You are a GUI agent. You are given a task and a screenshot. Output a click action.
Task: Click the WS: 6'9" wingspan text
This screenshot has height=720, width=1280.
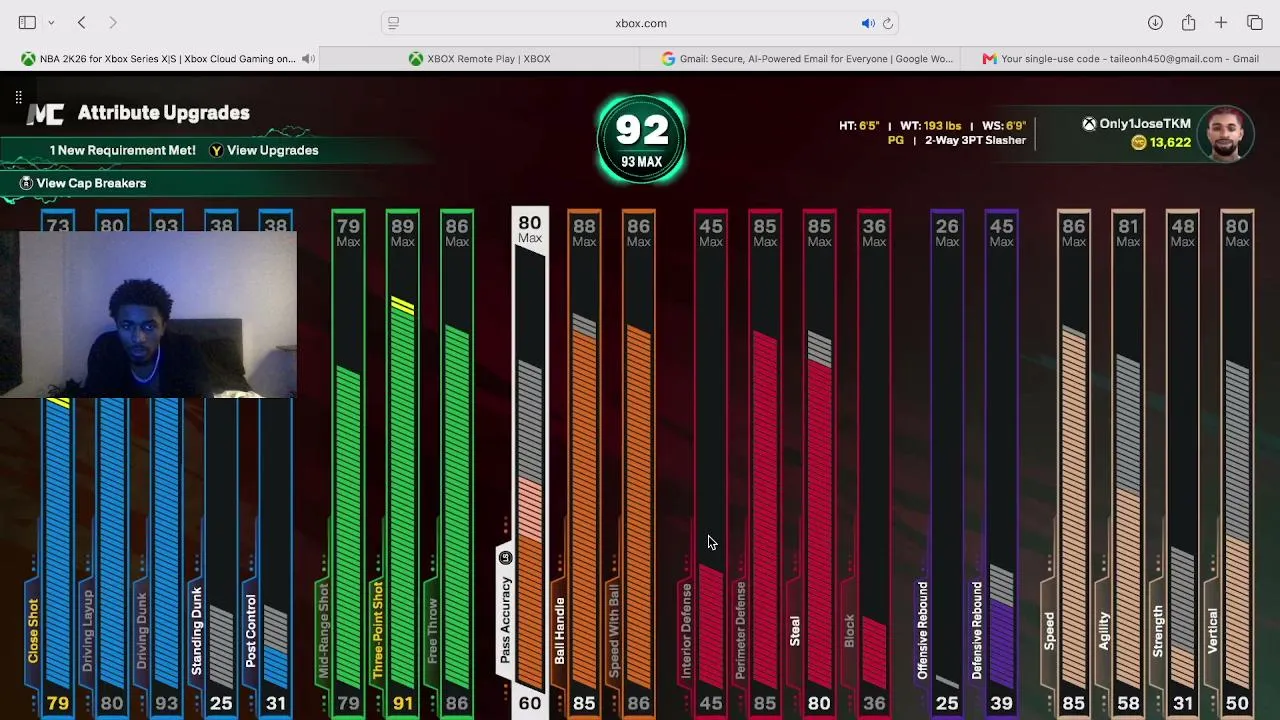click(1004, 126)
